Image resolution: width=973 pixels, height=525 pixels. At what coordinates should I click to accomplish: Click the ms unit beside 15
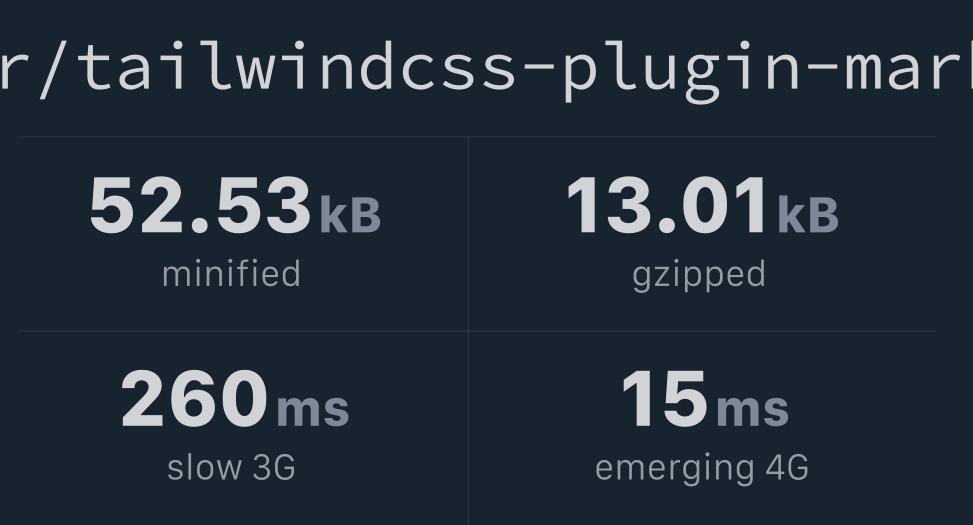[752, 409]
